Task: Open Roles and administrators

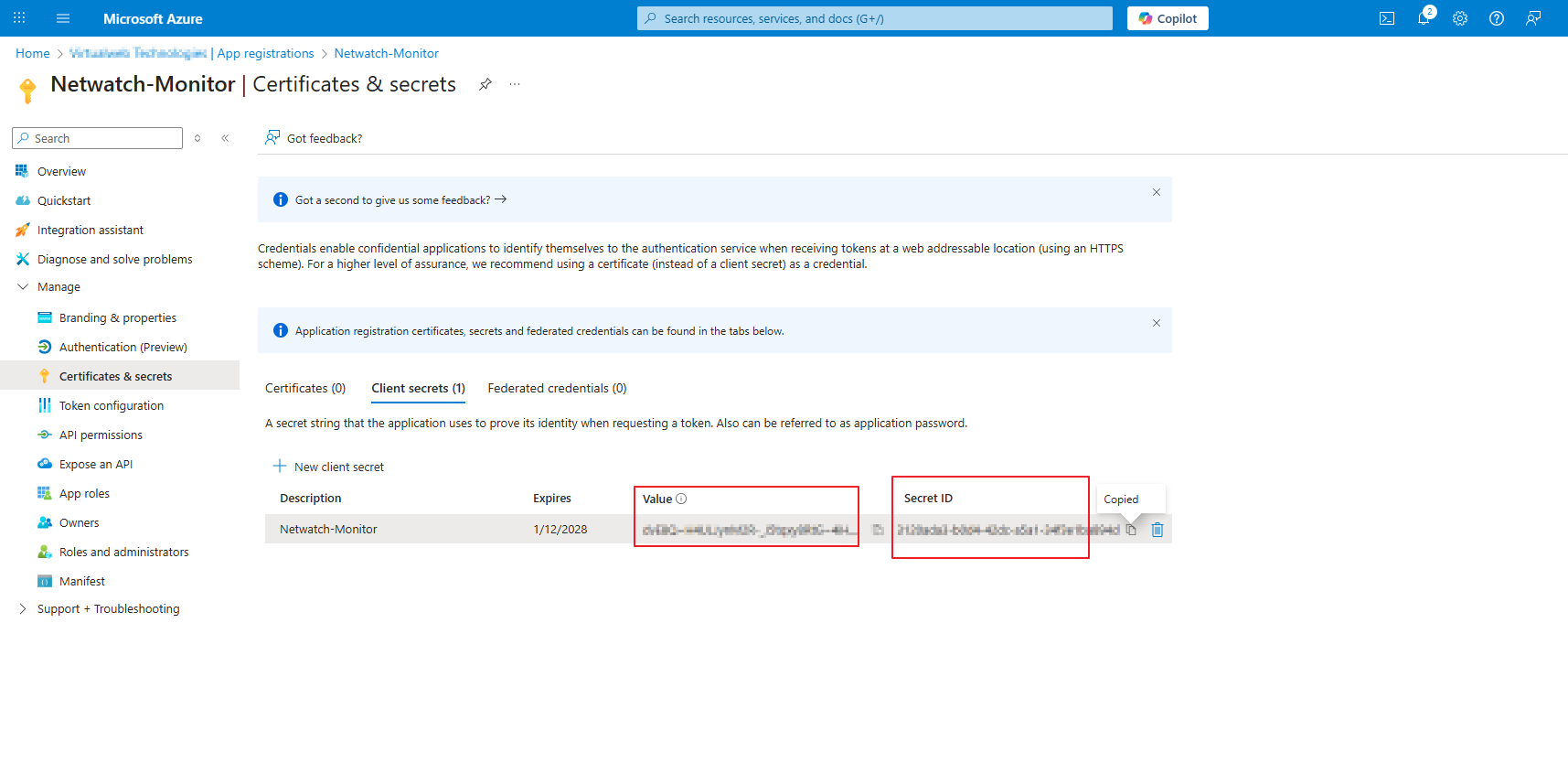Action: point(123,552)
